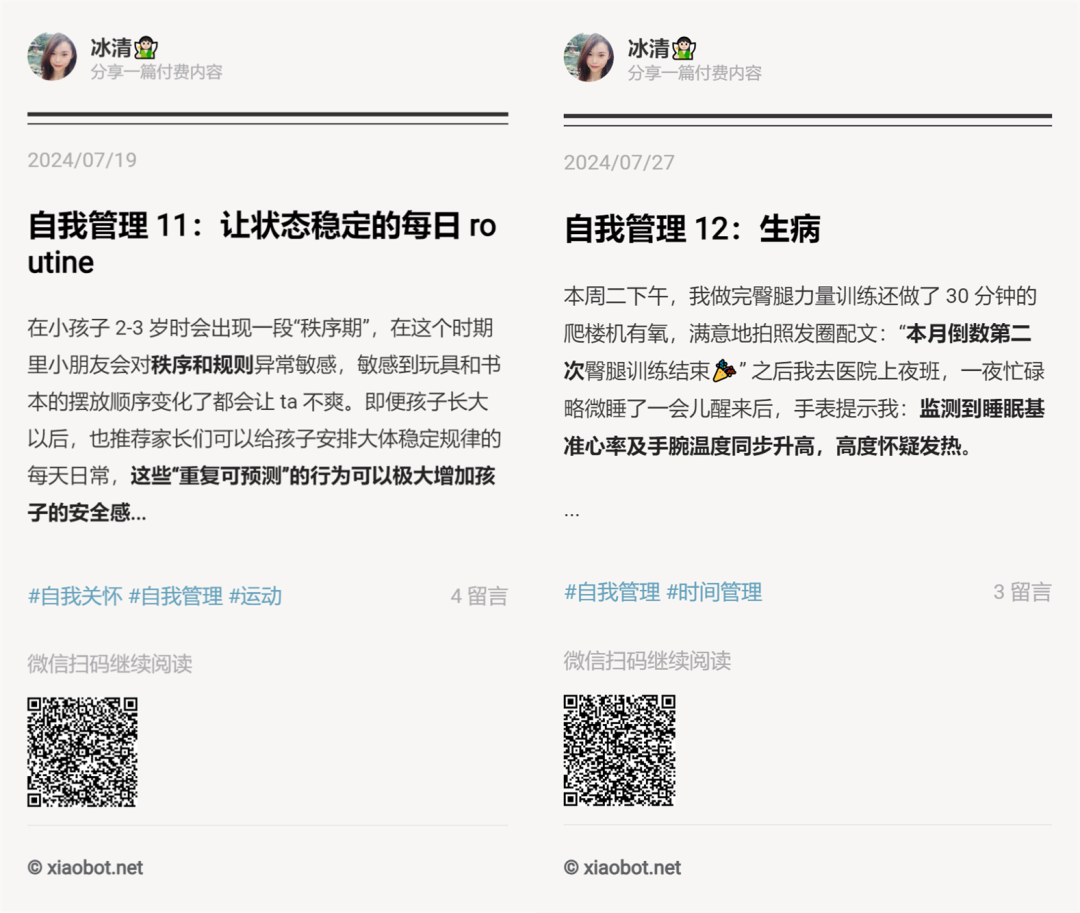Click the bold sentence 这些“重复可预测”的行为可以极大增加孩子的安全感
The image size is (1080, 913).
(261, 494)
